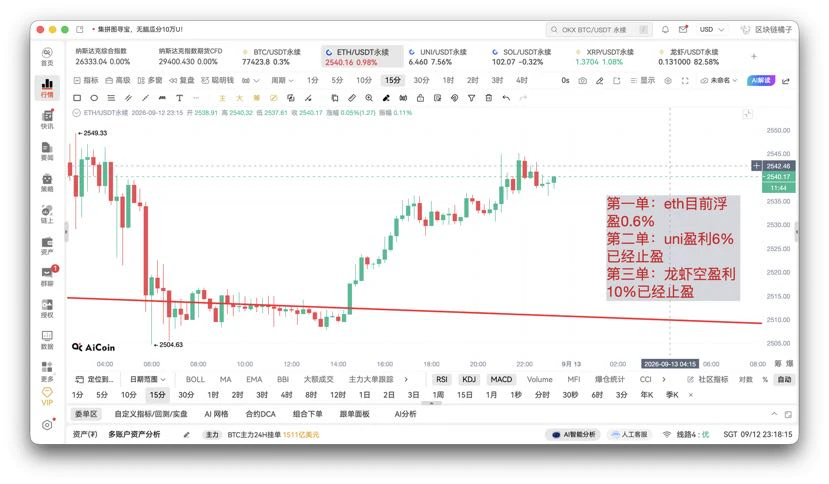Click the 人工客服 support button
829x484 pixels.
(629, 435)
